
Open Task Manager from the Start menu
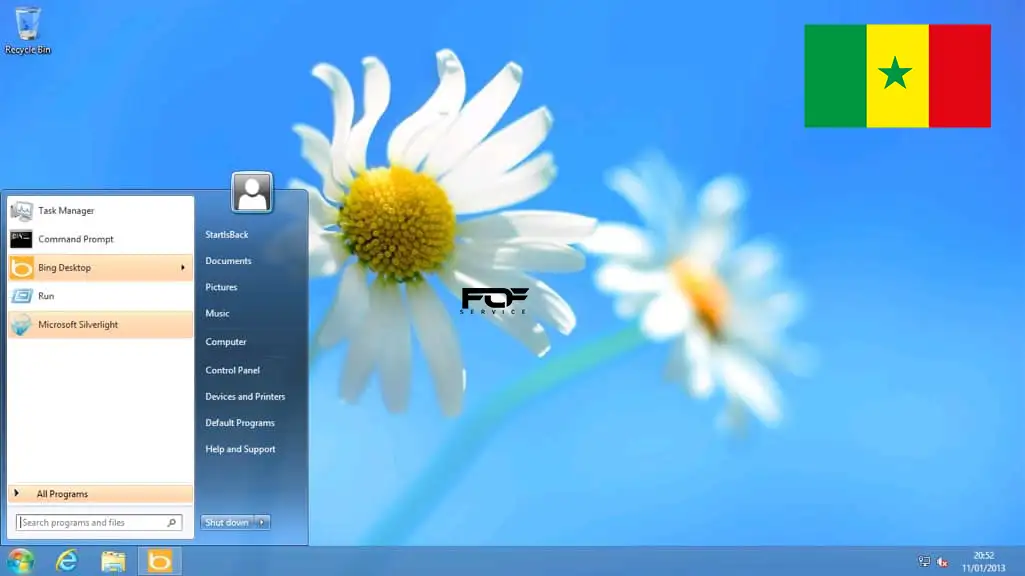[65, 210]
